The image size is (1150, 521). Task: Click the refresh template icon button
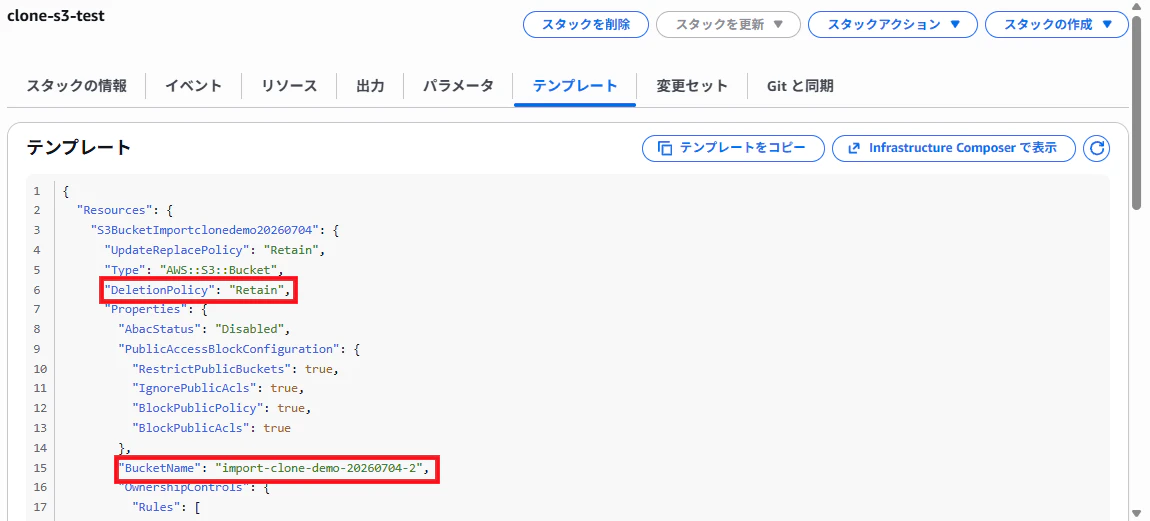[1096, 148]
